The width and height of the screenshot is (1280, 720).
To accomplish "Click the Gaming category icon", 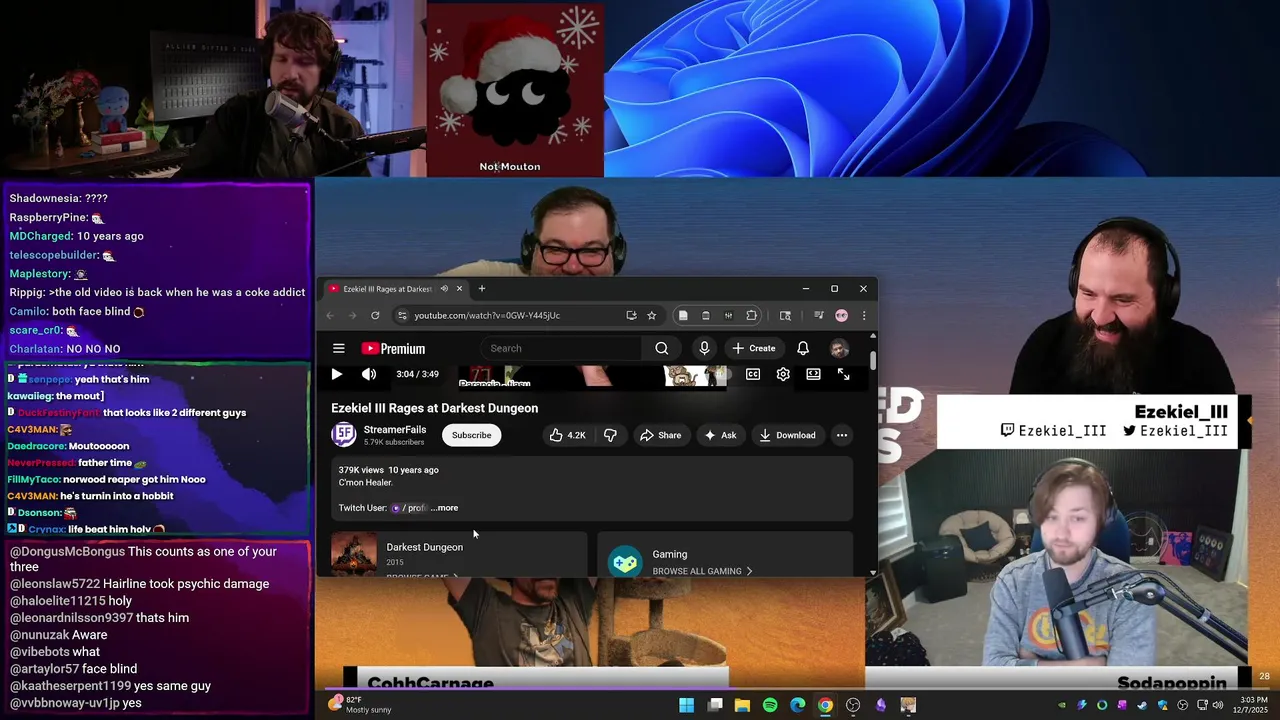I will click(625, 561).
